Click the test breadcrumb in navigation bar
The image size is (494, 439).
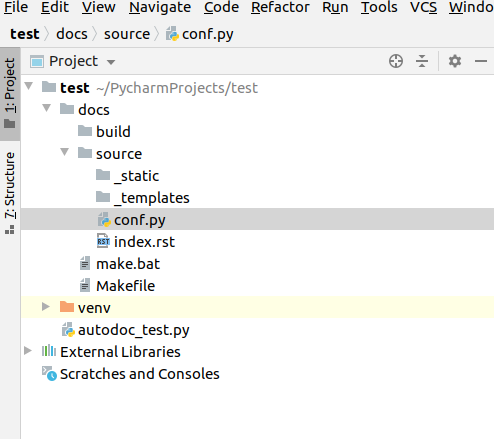click(25, 34)
